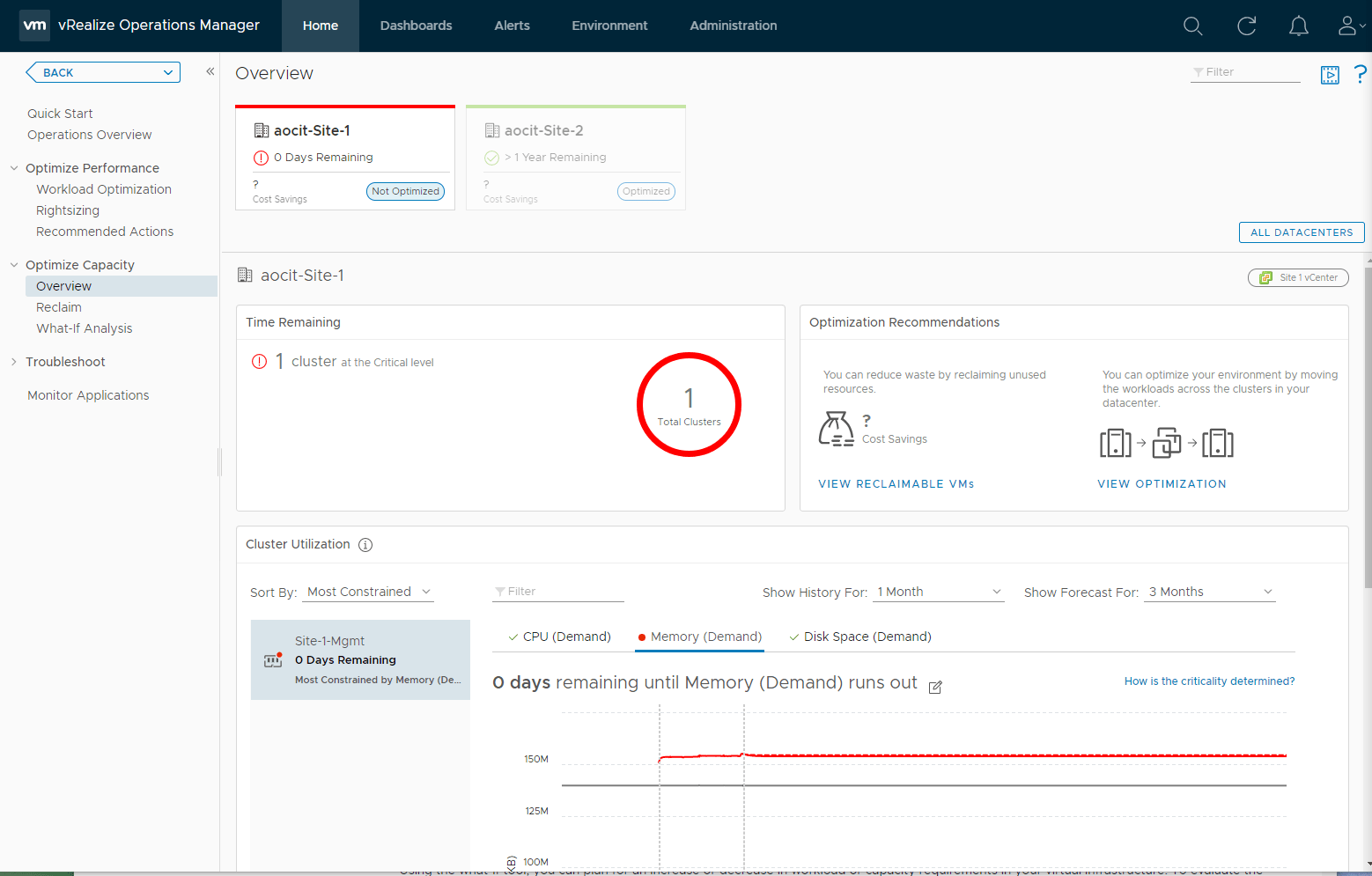Click VIEW RECLAIMABLE VMs link

896,484
